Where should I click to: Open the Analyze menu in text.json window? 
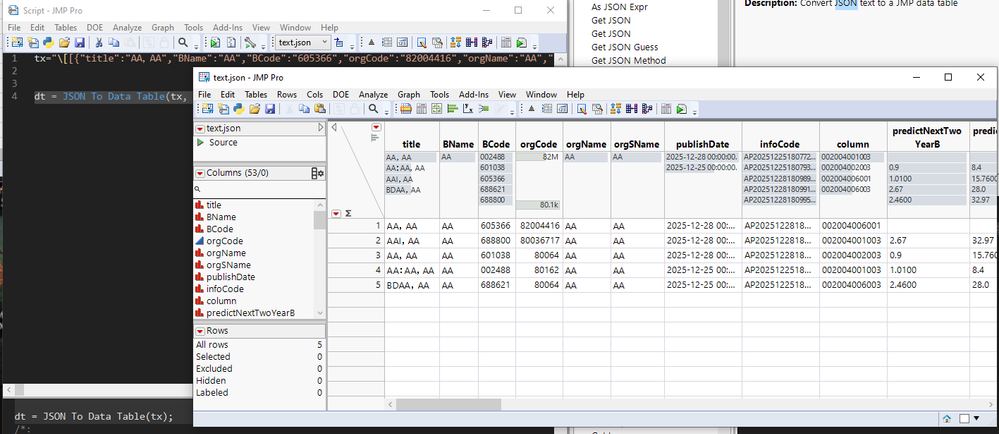point(373,94)
